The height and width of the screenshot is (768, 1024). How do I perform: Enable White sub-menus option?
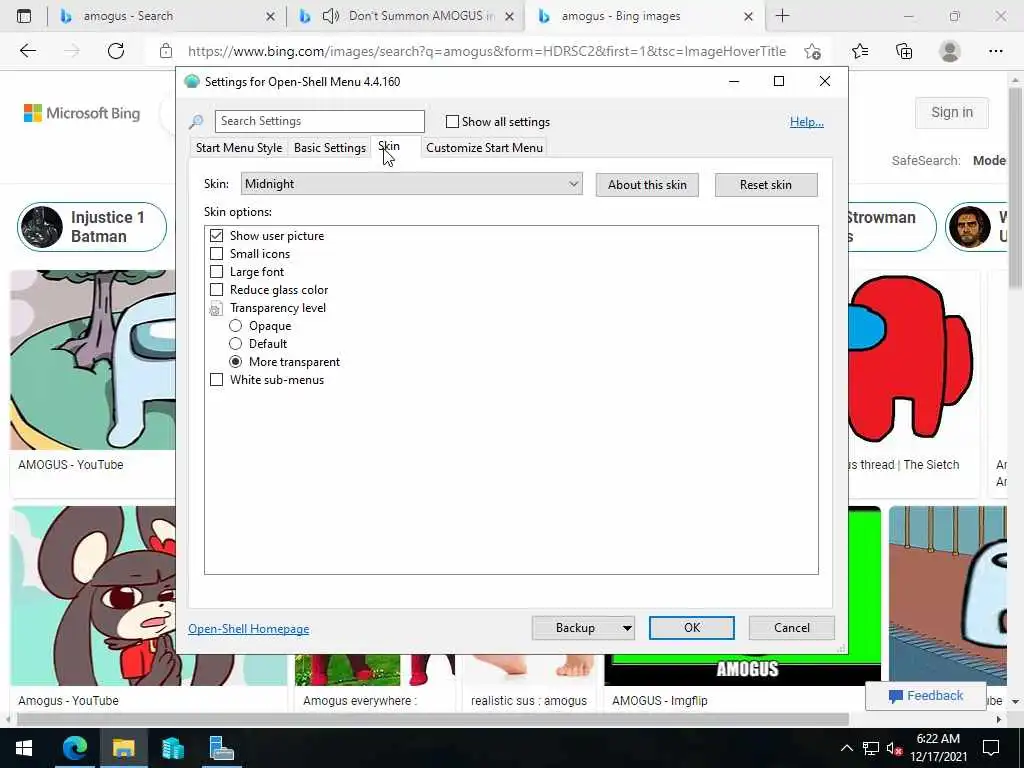216,379
